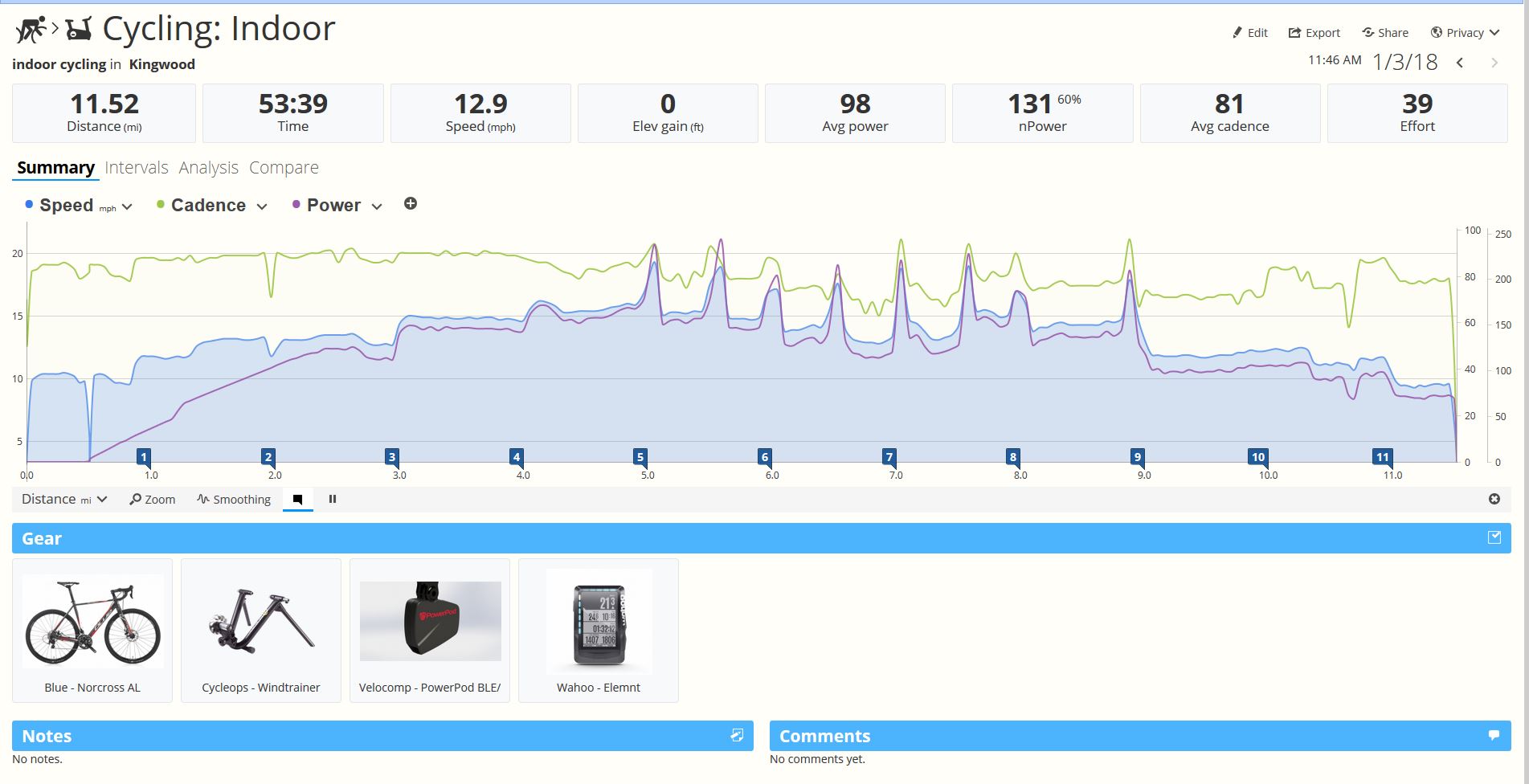Click the Export button
Image resolution: width=1529 pixels, height=784 pixels.
tap(1314, 33)
